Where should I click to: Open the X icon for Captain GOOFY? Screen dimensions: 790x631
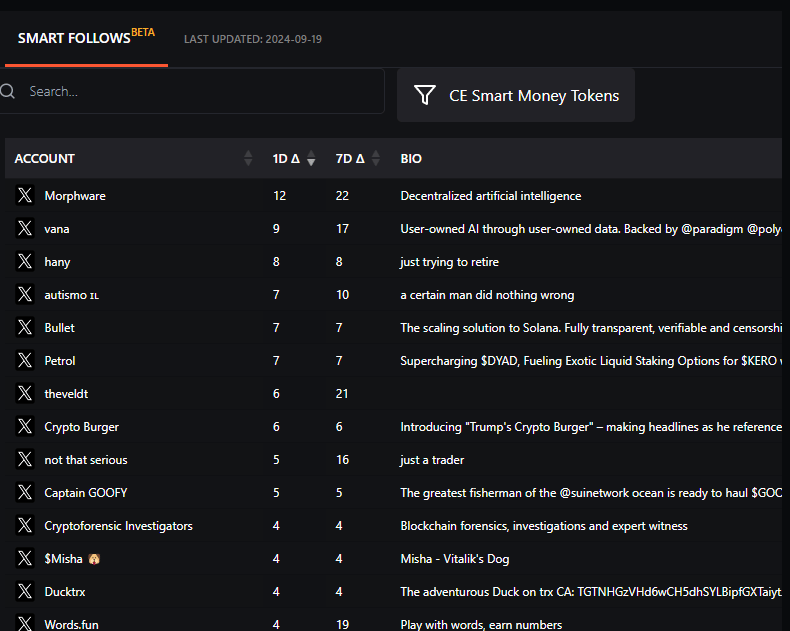(x=25, y=492)
